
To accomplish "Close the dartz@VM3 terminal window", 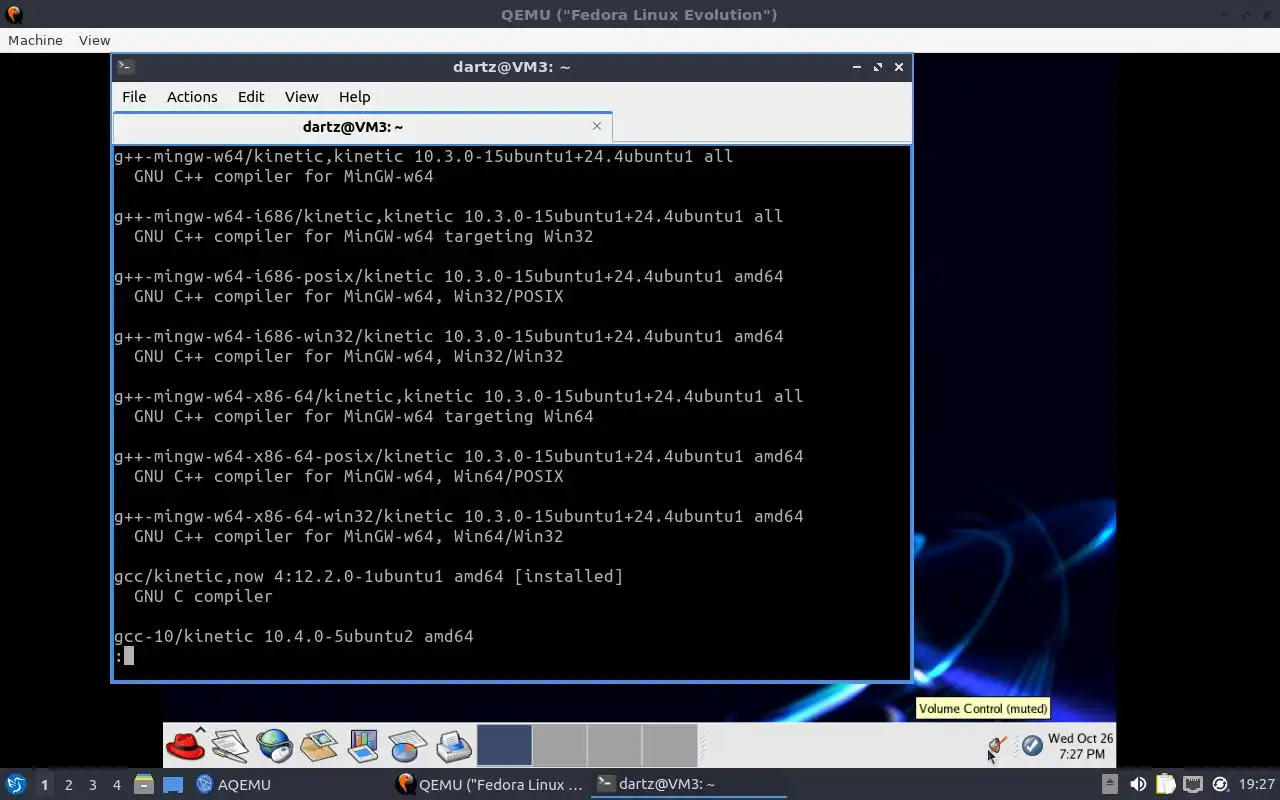I will click(899, 67).
